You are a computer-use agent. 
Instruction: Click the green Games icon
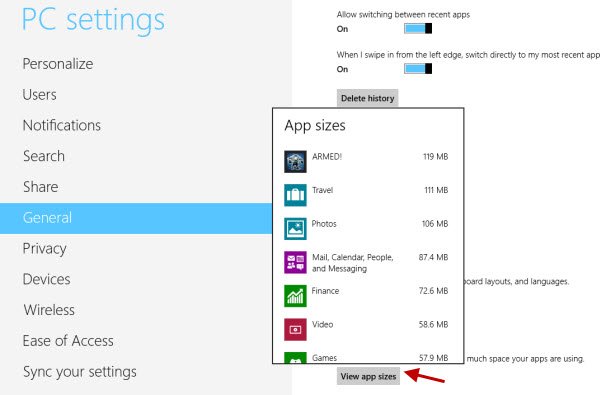click(295, 357)
